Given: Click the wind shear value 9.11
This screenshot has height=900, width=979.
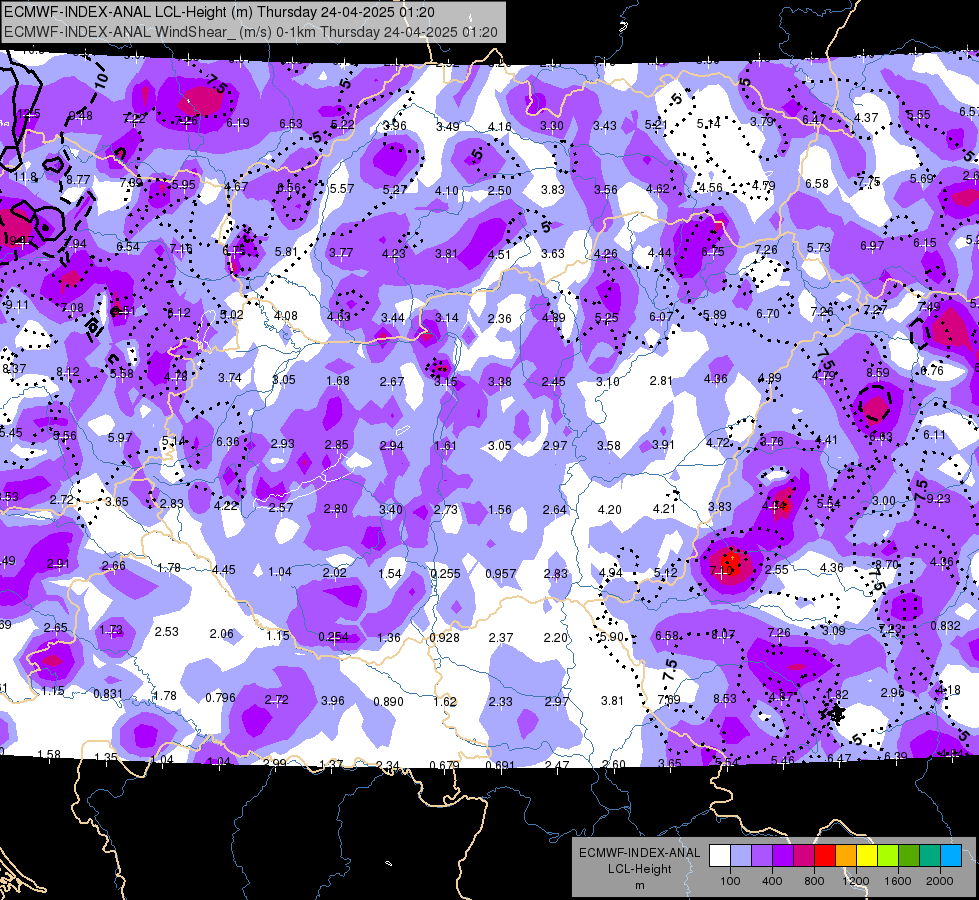Looking at the screenshot, I should tap(17, 305).
